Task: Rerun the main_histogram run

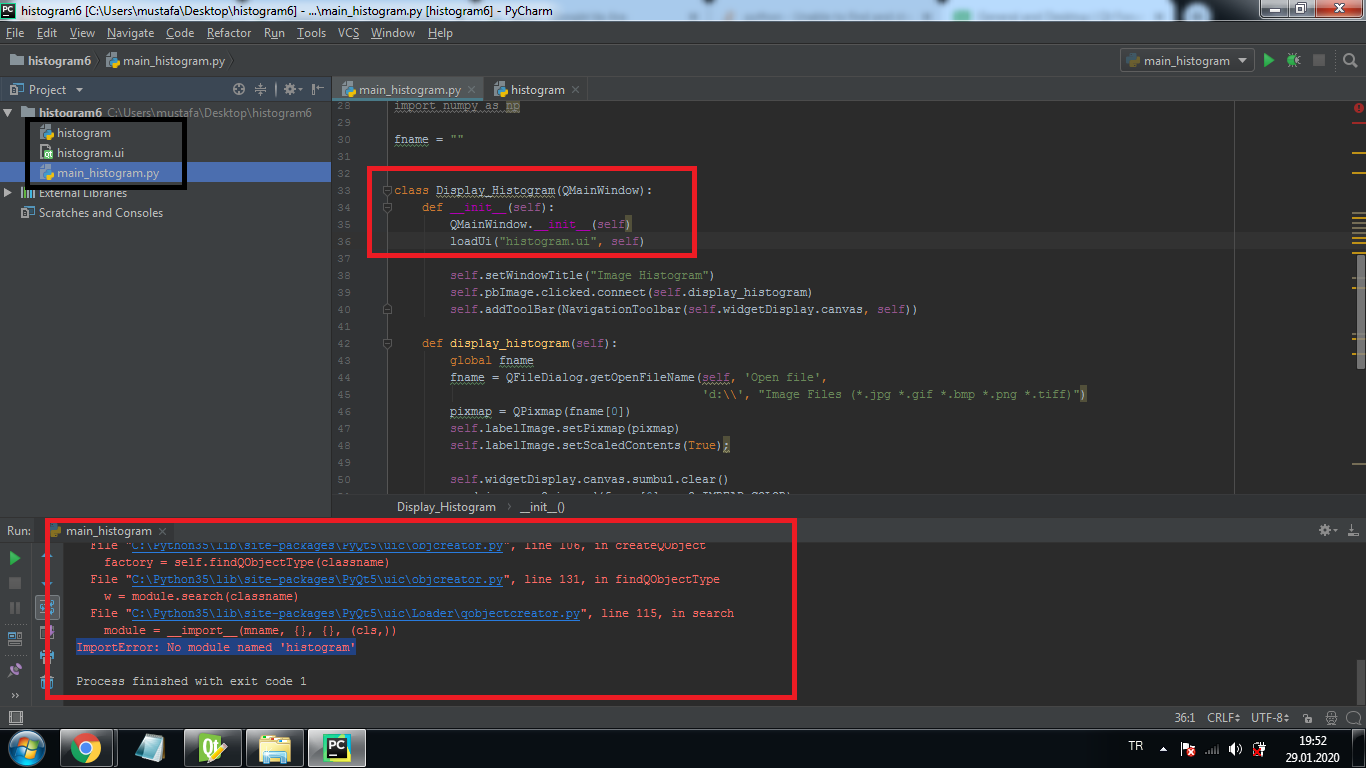Action: coord(13,558)
